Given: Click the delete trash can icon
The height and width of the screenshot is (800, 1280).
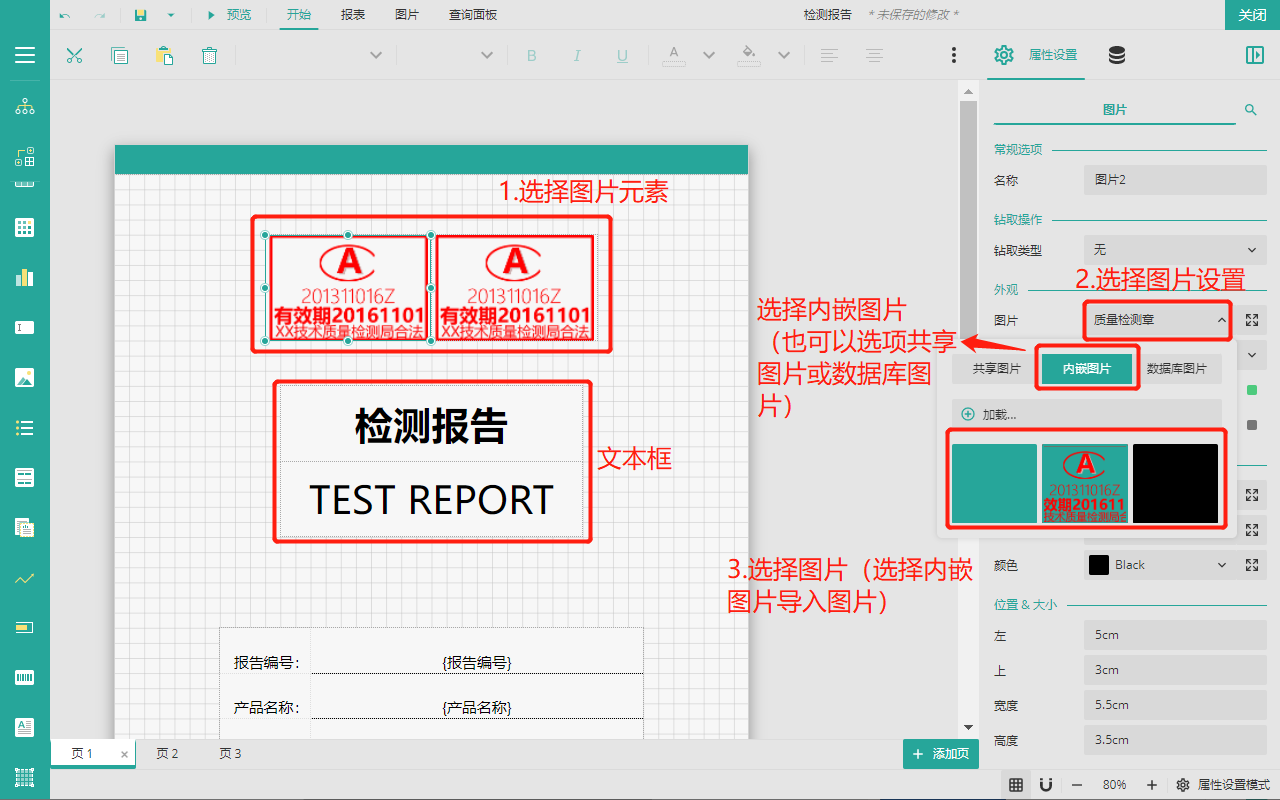Looking at the screenshot, I should click(x=209, y=56).
